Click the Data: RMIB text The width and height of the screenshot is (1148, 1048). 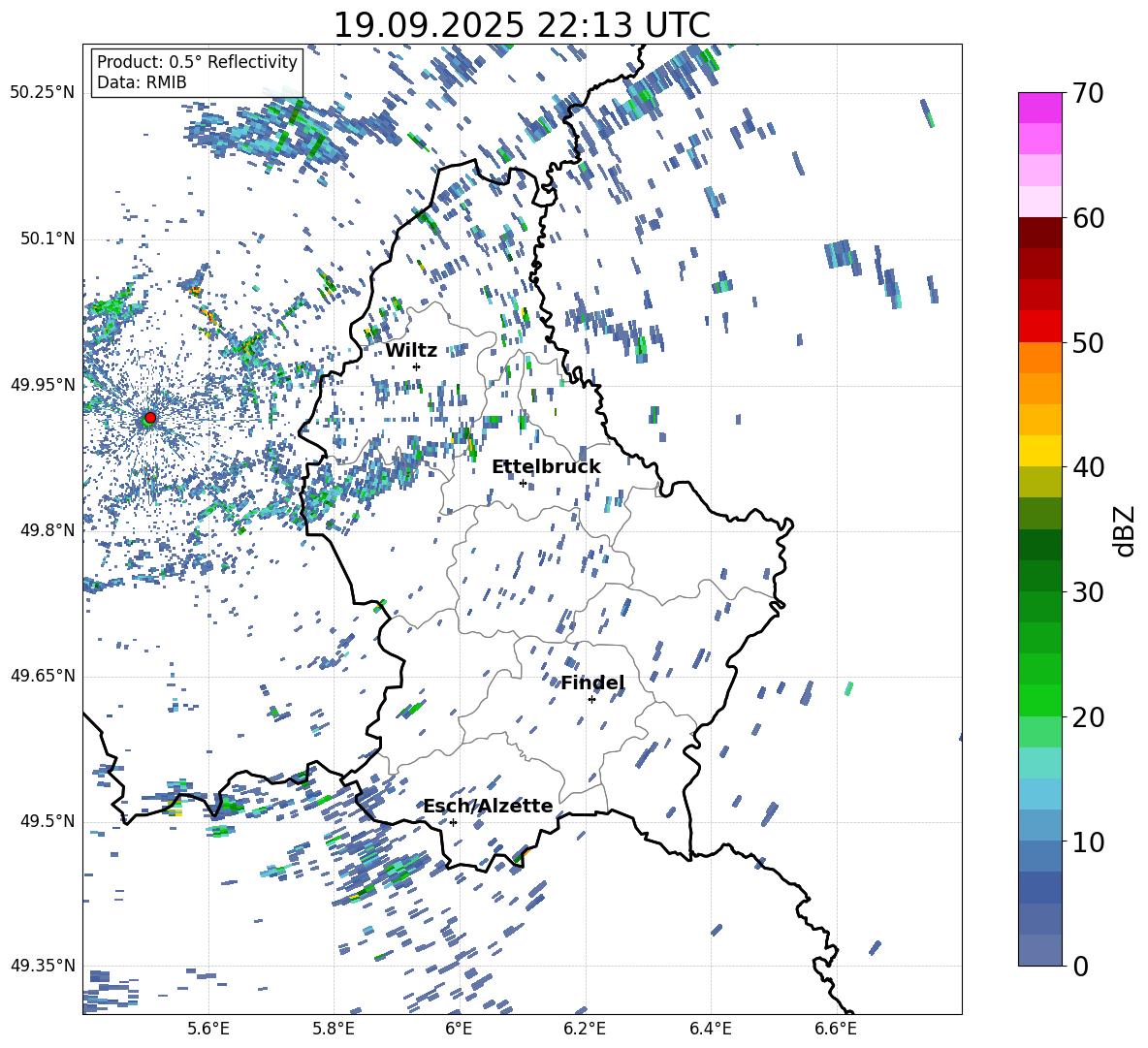[x=142, y=82]
